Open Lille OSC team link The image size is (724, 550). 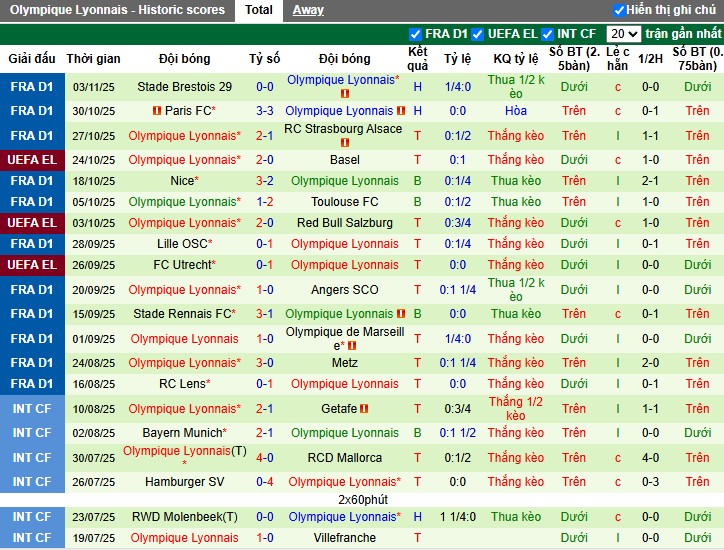coord(182,244)
